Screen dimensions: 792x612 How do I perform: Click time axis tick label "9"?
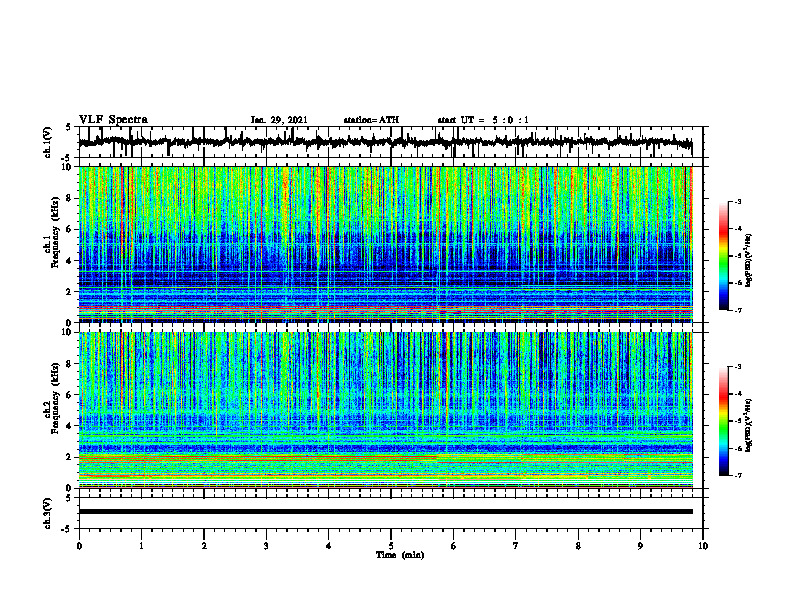click(x=640, y=546)
